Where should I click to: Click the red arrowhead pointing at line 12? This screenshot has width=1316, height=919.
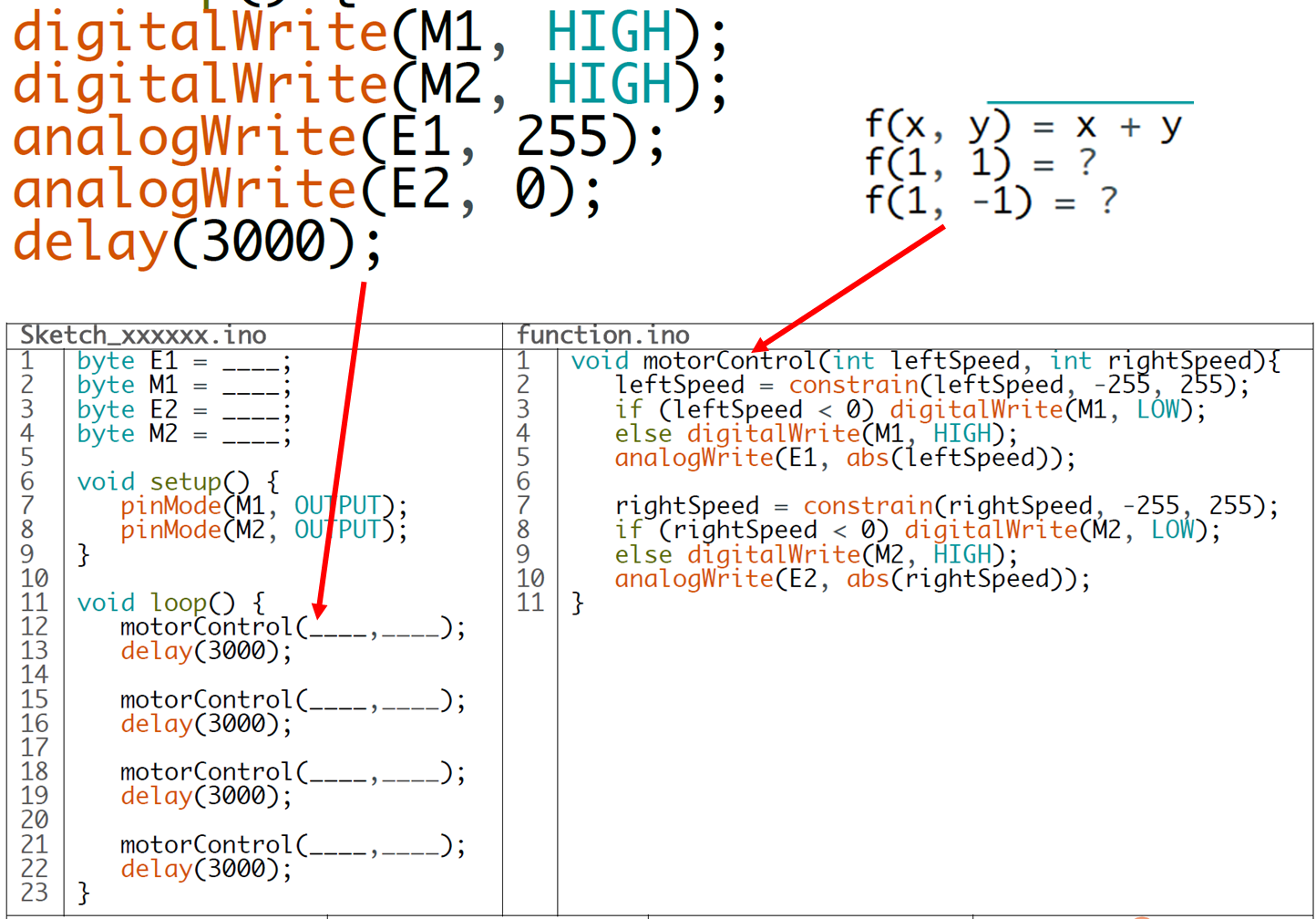pos(319,609)
